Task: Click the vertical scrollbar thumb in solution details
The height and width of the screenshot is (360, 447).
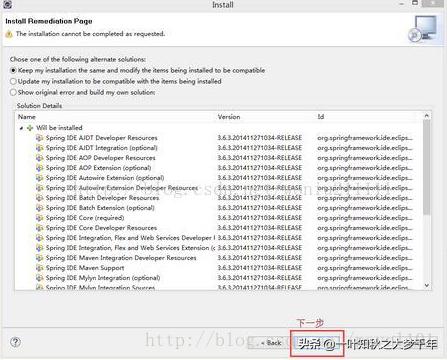Action: coord(427,167)
